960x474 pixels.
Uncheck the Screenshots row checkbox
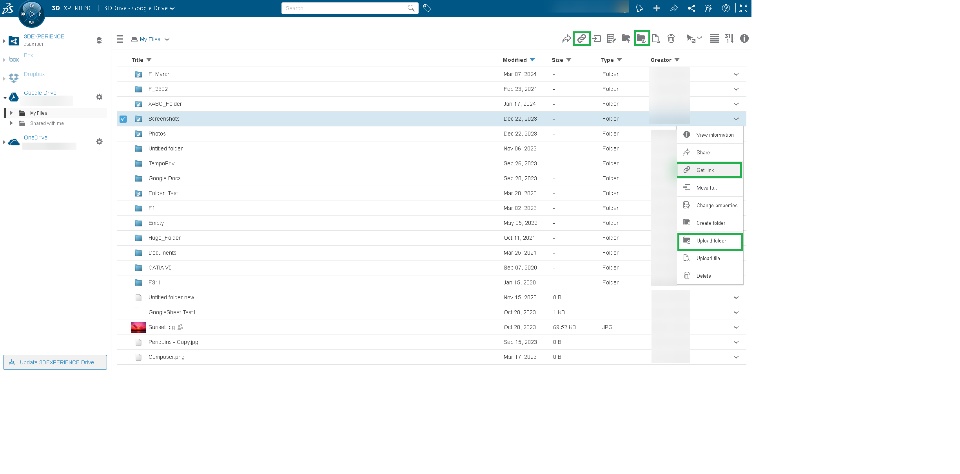[x=123, y=119]
